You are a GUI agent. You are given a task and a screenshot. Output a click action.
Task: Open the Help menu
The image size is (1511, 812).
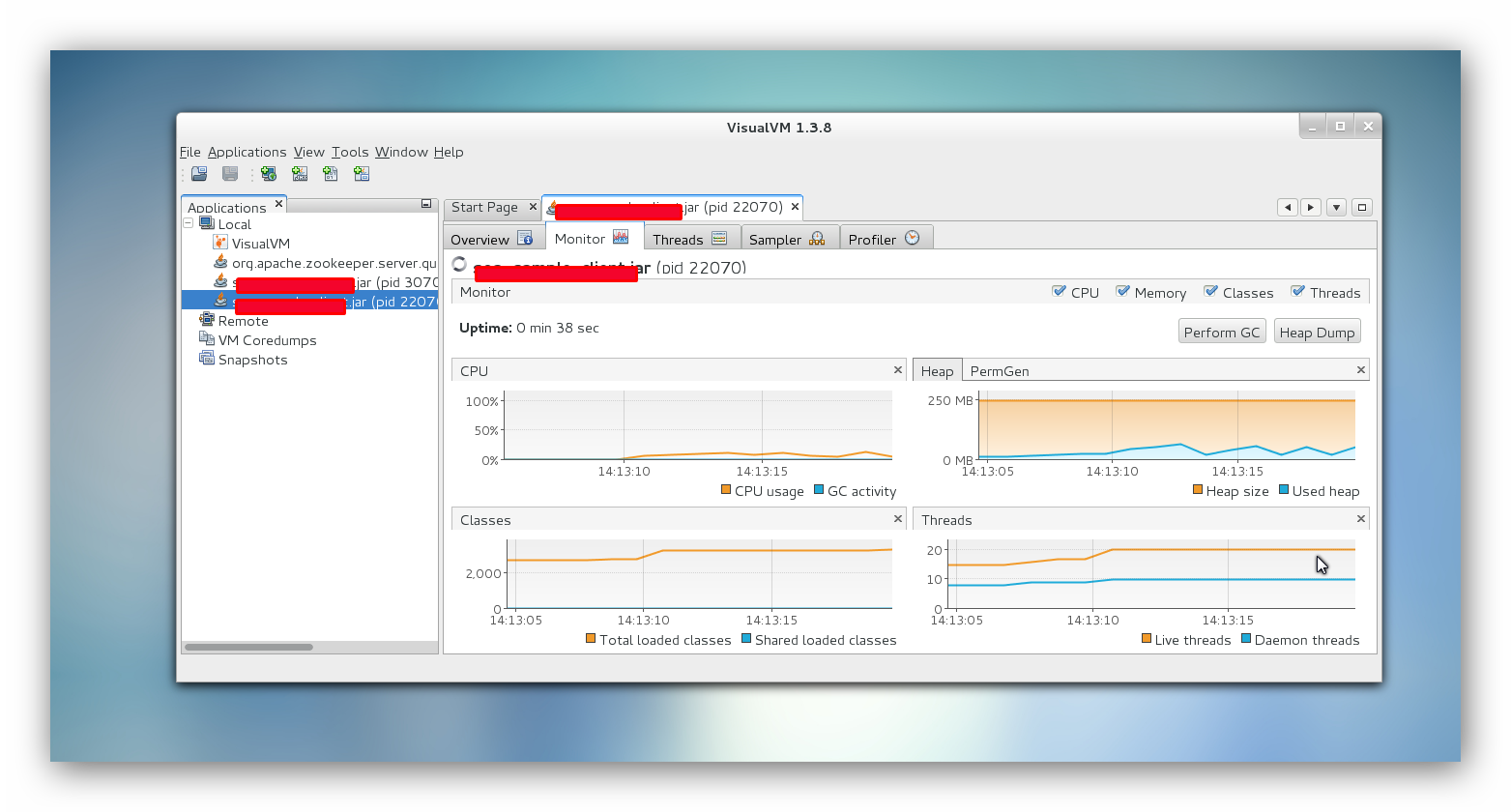(x=449, y=152)
